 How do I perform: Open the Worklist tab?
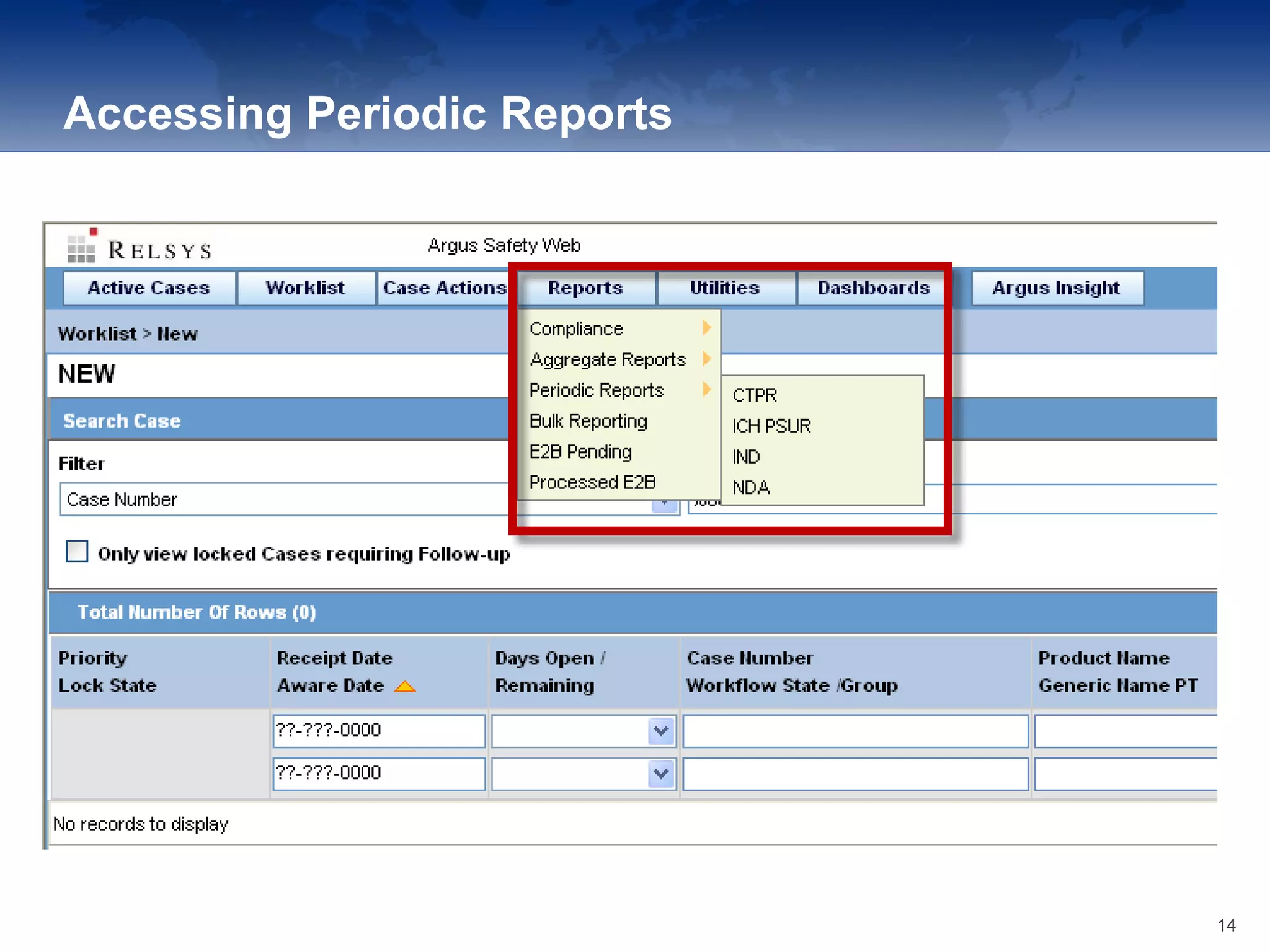[x=306, y=288]
